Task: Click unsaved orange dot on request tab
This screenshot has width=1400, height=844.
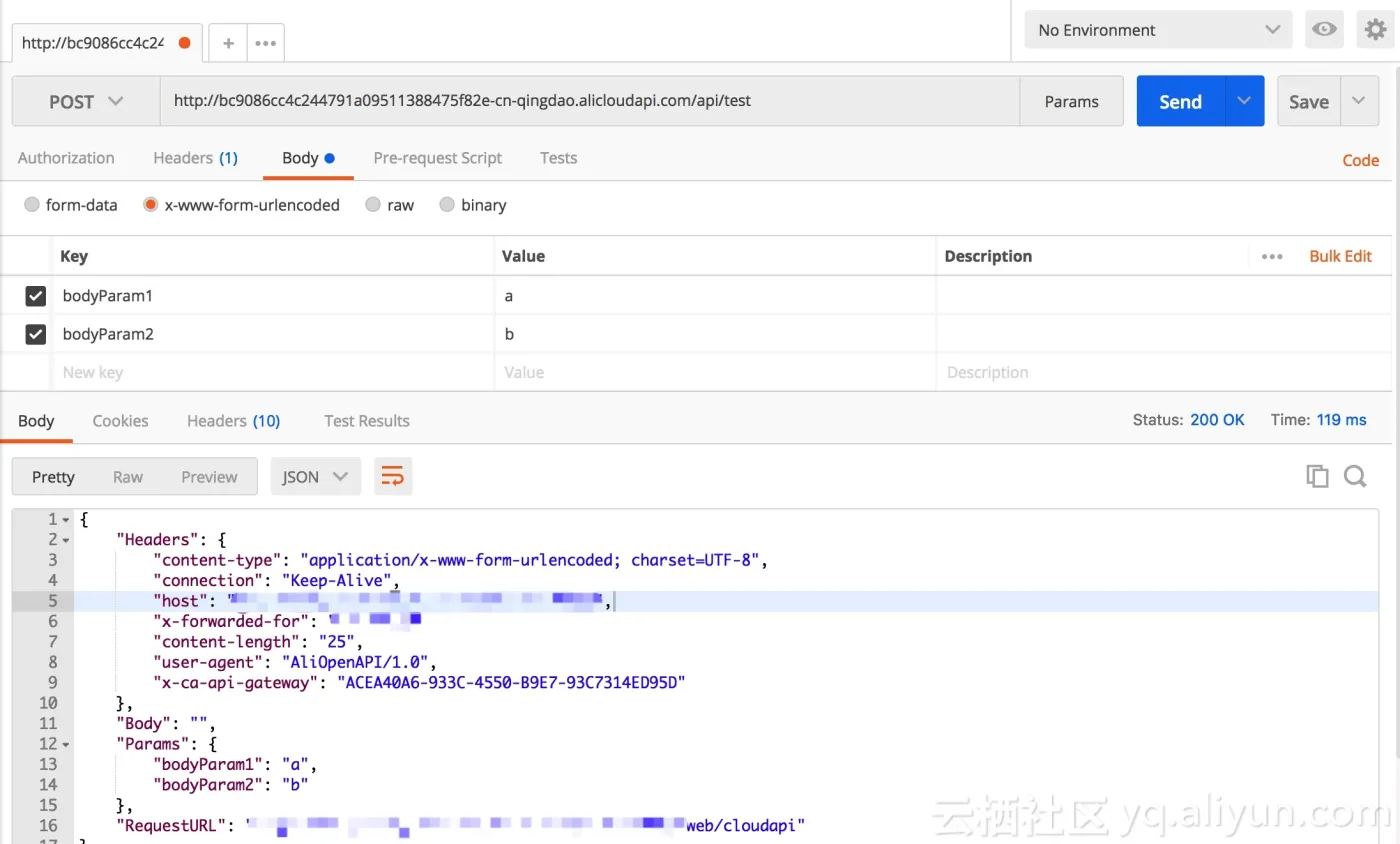Action: coord(184,43)
